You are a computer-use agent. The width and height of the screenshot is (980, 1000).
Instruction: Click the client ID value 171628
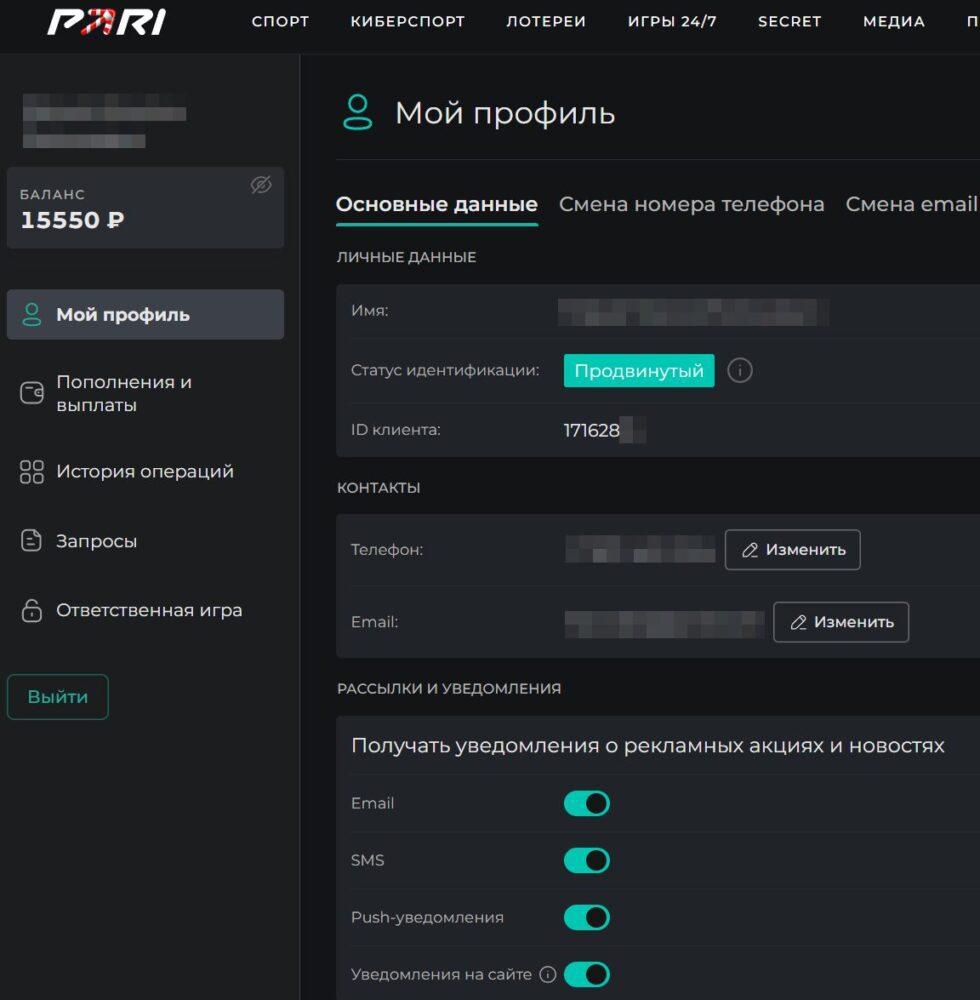point(592,430)
